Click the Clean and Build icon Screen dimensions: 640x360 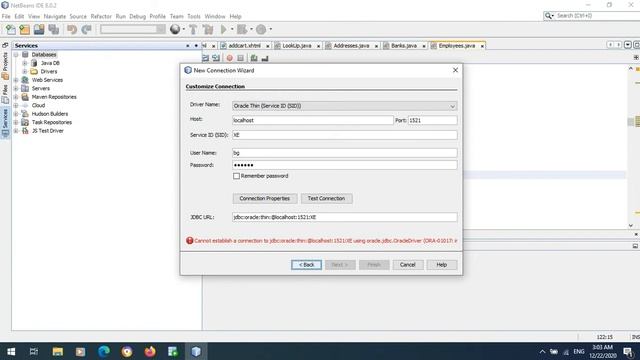point(208,29)
